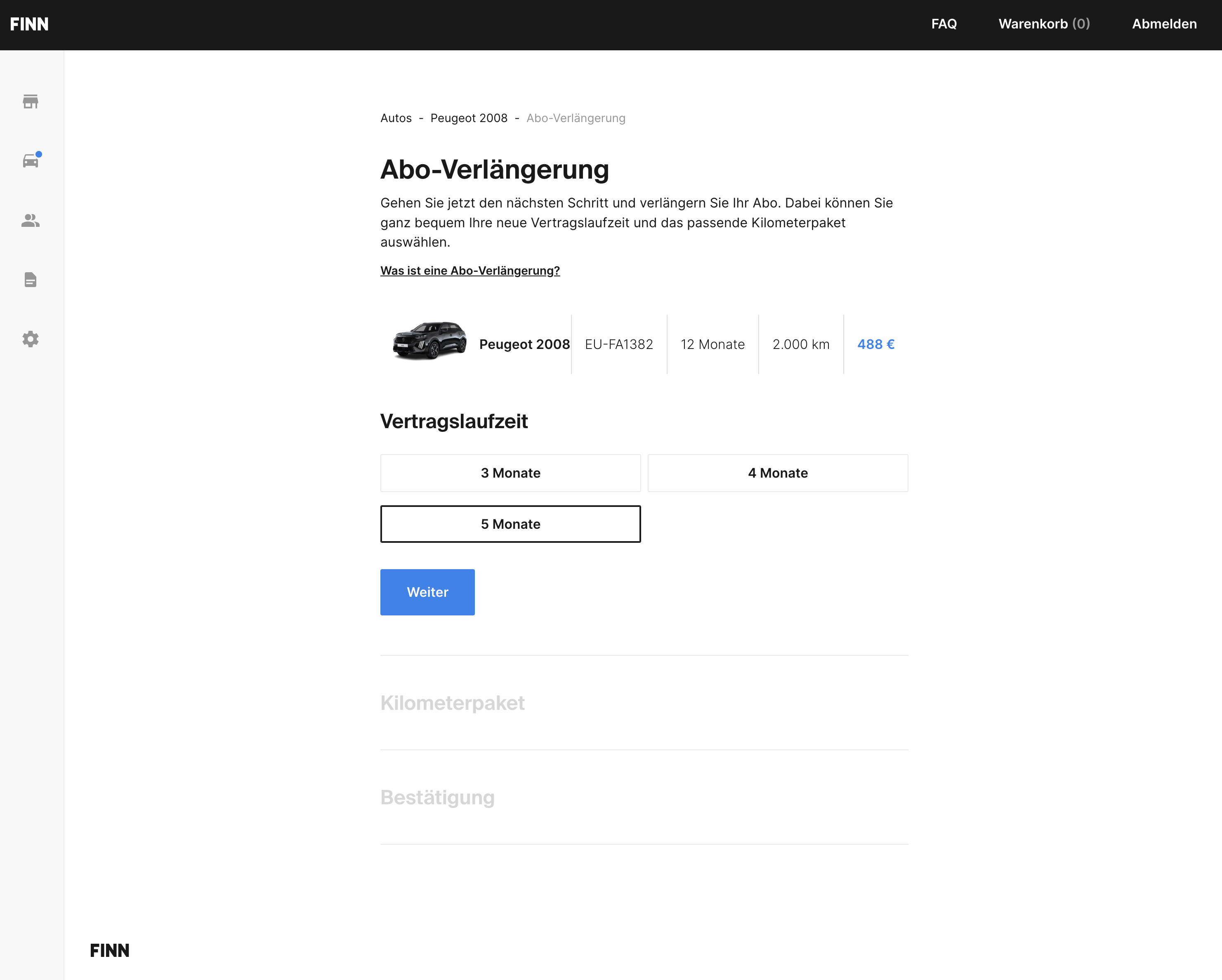Screen dimensions: 1222x980
Task: Expand the Kilometerpaket section
Action: pyautogui.click(x=452, y=703)
